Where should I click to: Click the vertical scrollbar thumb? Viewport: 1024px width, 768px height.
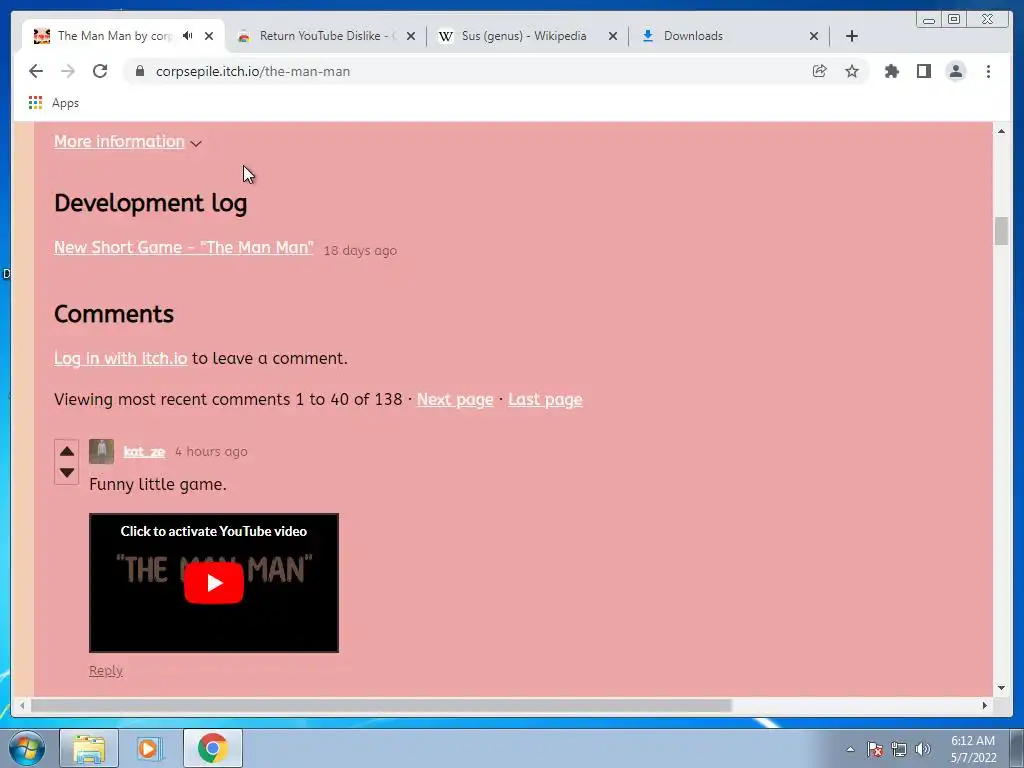pyautogui.click(x=1001, y=231)
